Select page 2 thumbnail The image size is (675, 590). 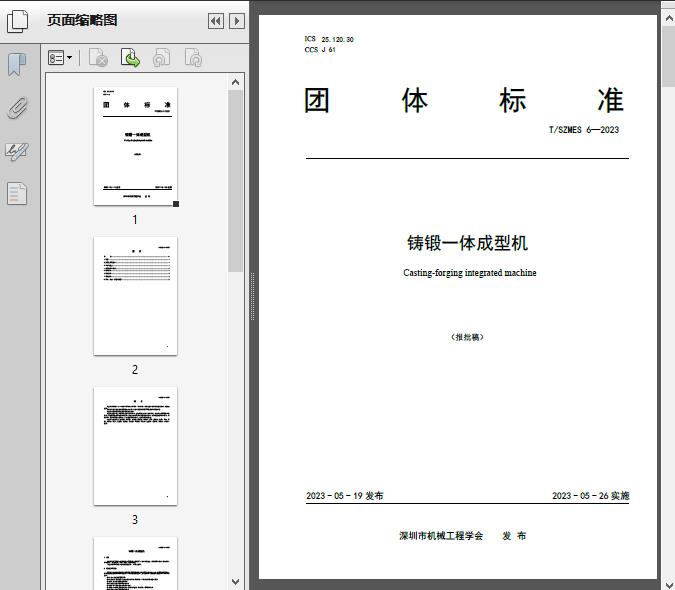pos(135,296)
